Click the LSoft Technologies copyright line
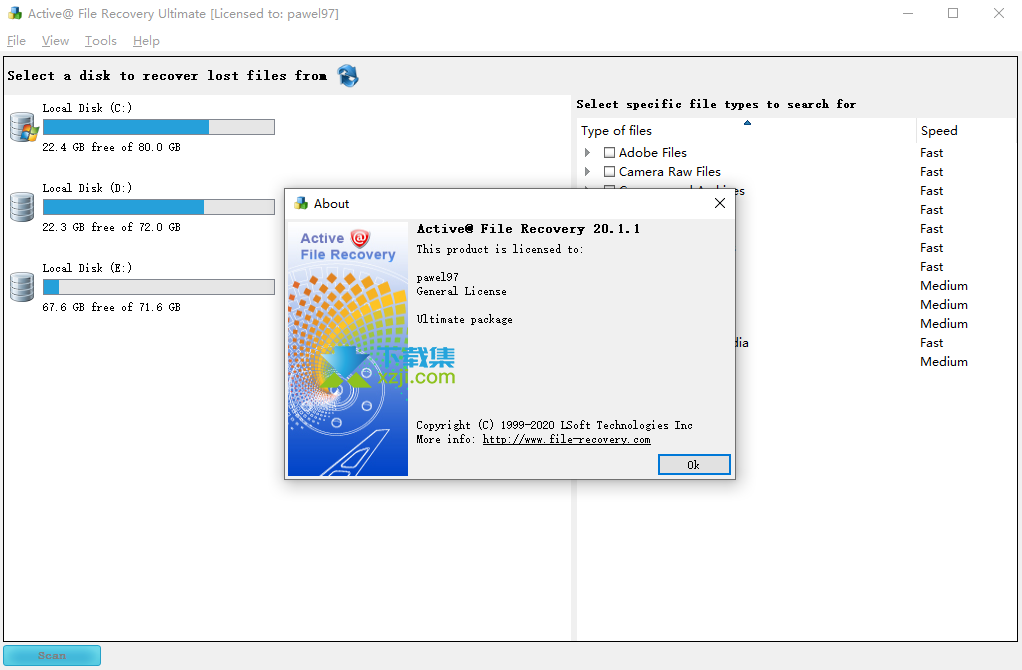Screen dimensions: 1022x670 555,425
